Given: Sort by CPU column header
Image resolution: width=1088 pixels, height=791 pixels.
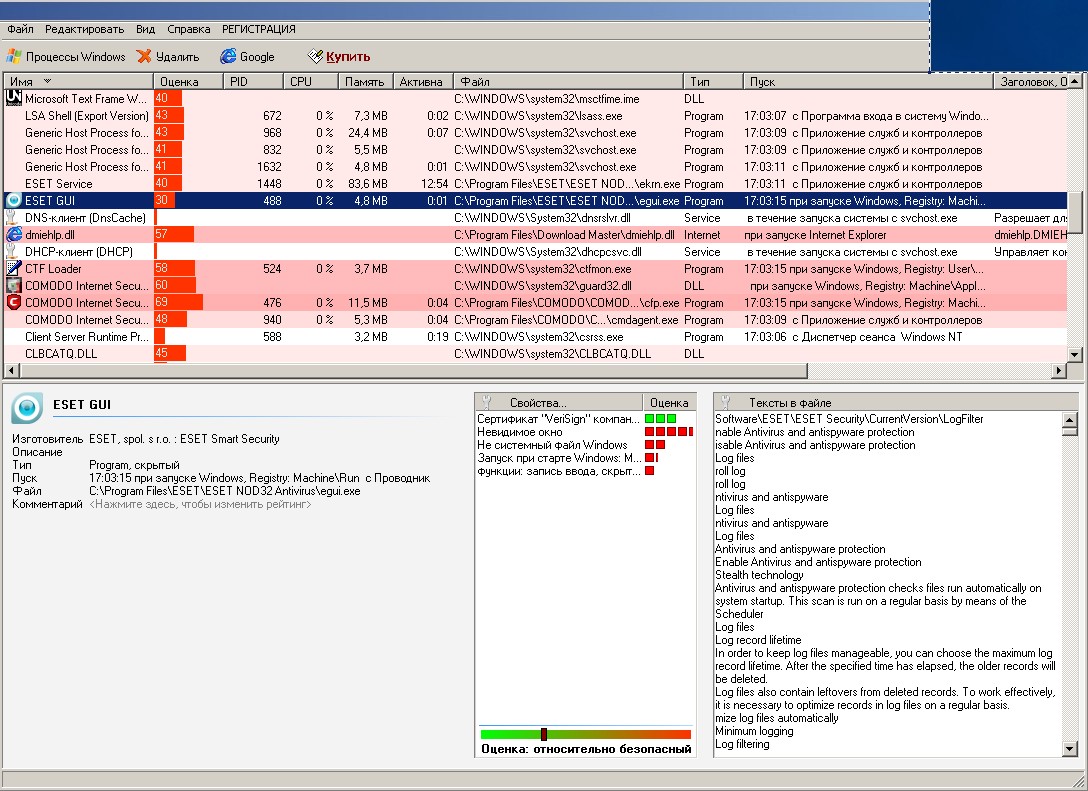Looking at the screenshot, I should (x=311, y=81).
